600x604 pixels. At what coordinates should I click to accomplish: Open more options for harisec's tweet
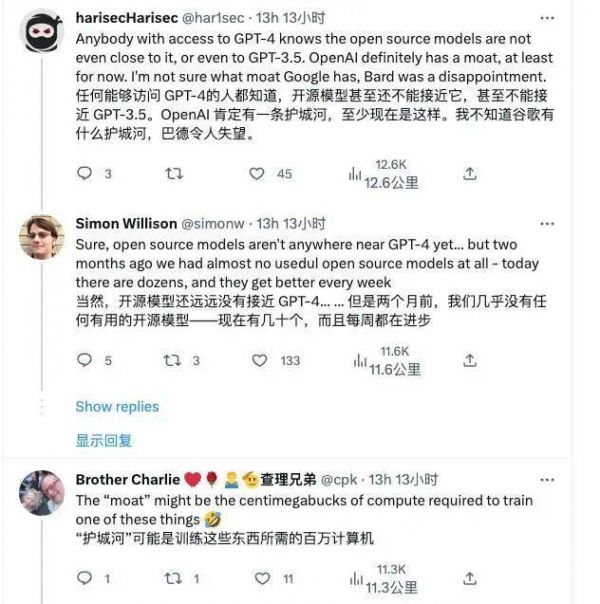[x=547, y=18]
